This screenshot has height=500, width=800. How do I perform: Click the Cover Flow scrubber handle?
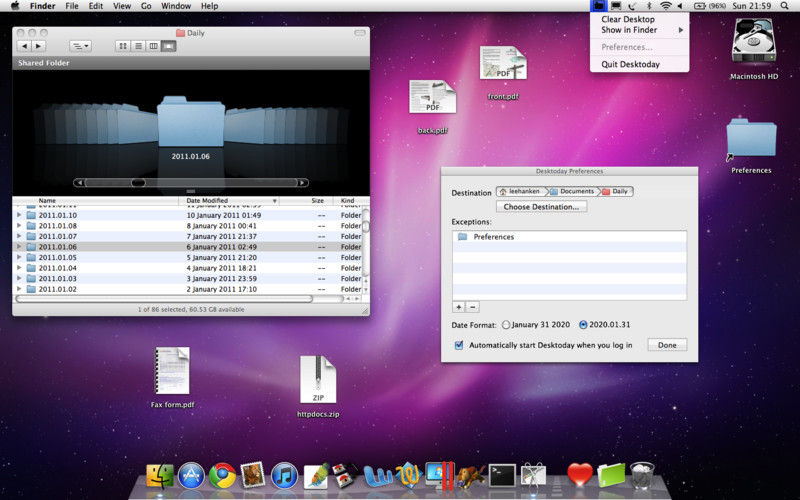tap(138, 183)
